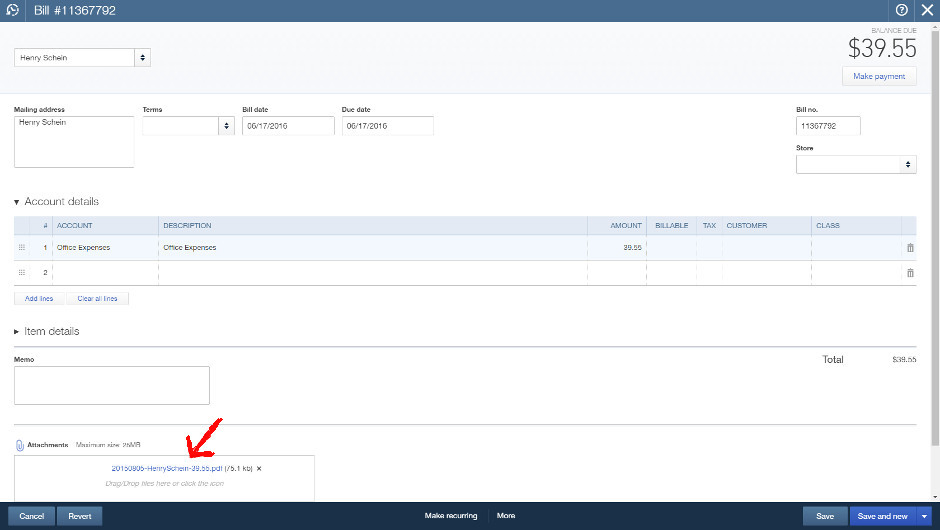The width and height of the screenshot is (940, 530).
Task: Open the More menu in bottom bar
Action: pos(506,516)
